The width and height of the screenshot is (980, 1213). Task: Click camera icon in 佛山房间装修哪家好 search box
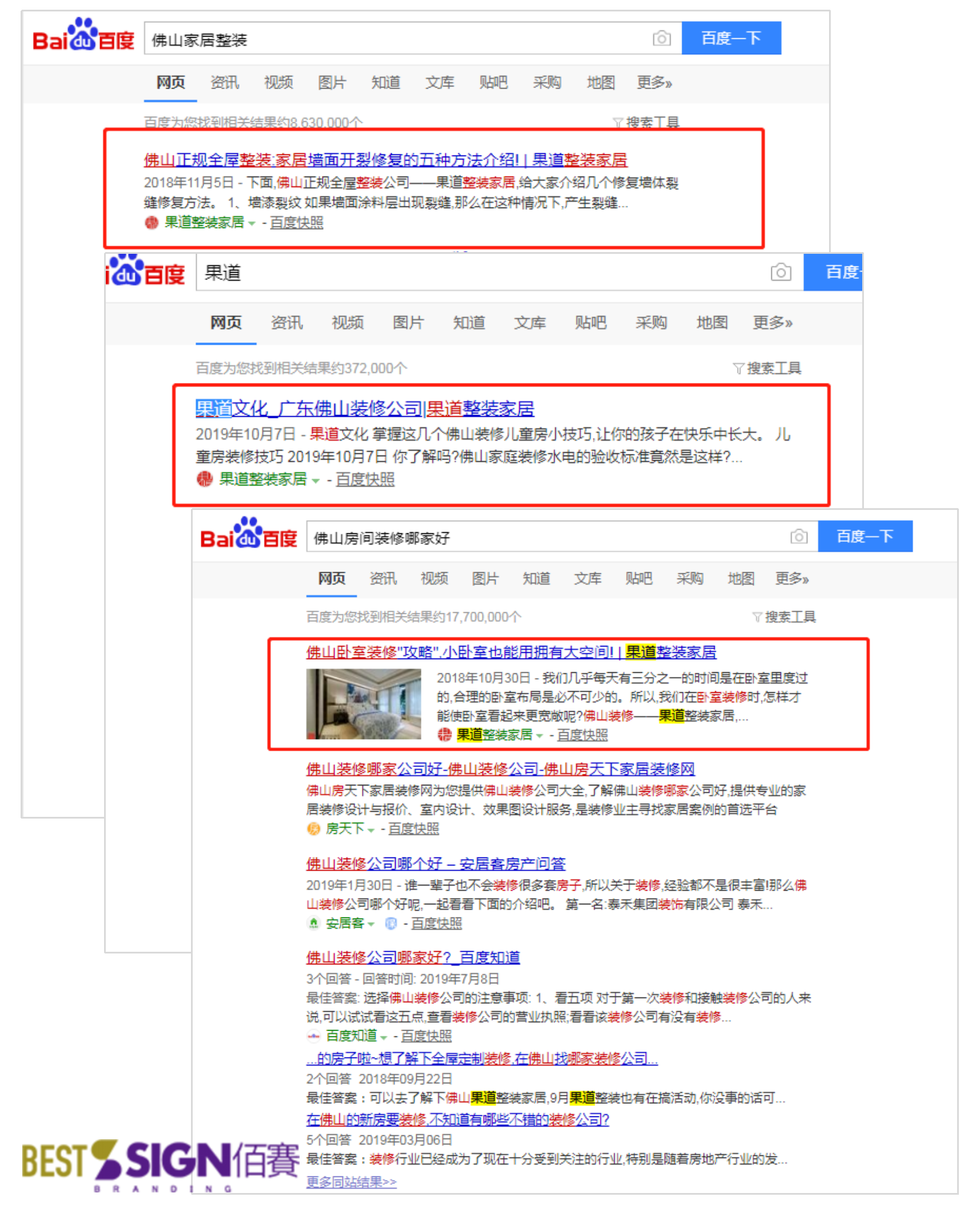click(799, 536)
